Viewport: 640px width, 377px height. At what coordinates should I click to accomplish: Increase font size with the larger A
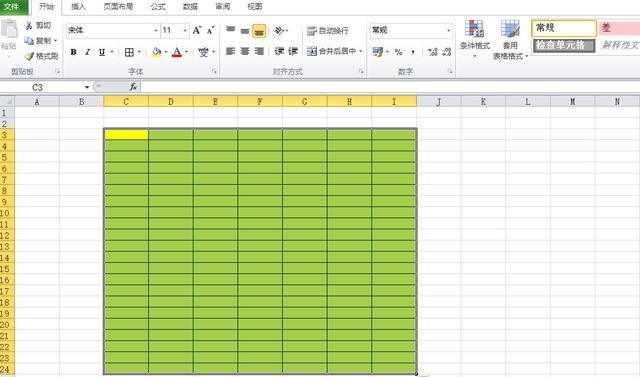197,30
